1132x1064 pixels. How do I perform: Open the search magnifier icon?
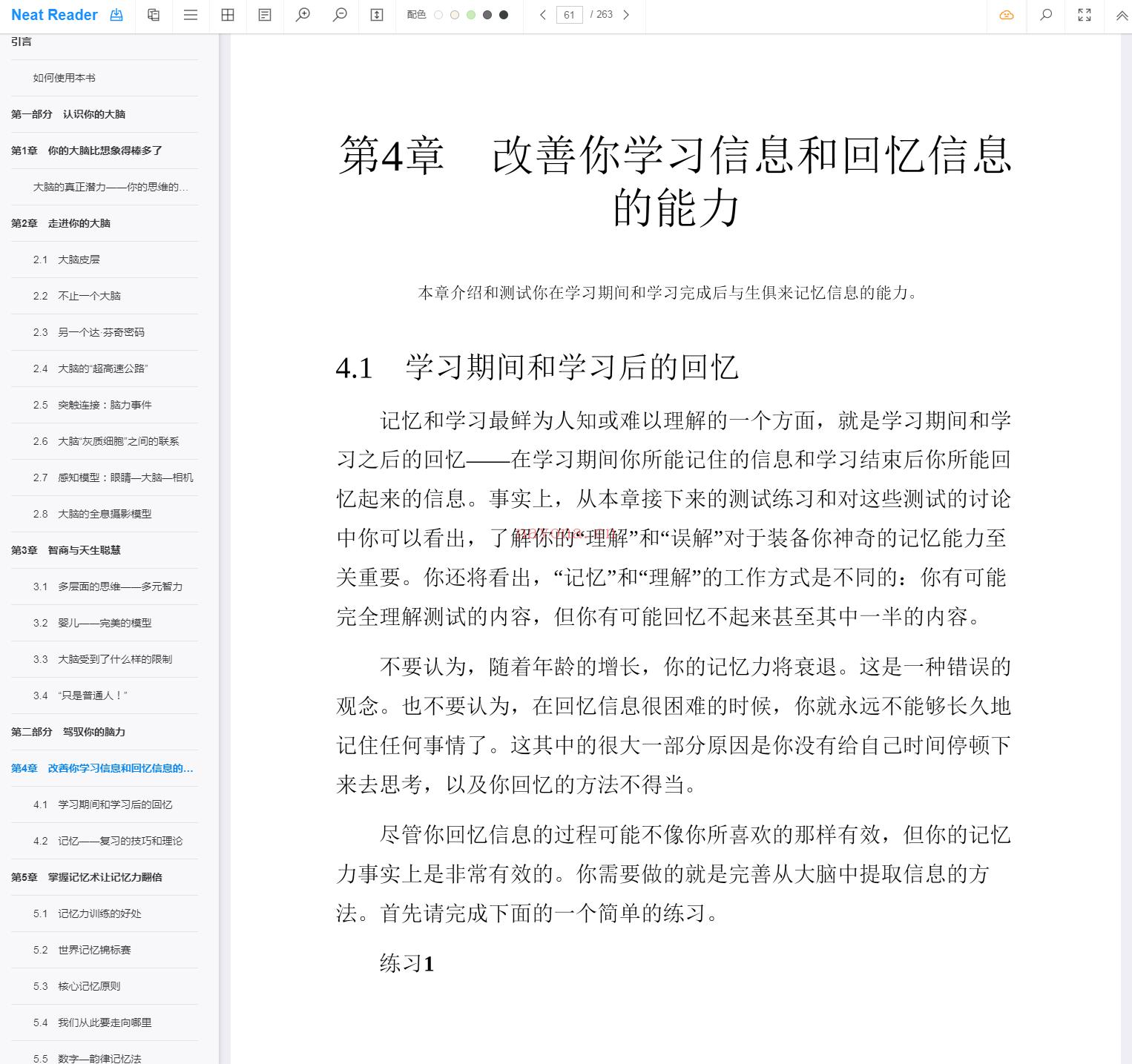point(1046,15)
